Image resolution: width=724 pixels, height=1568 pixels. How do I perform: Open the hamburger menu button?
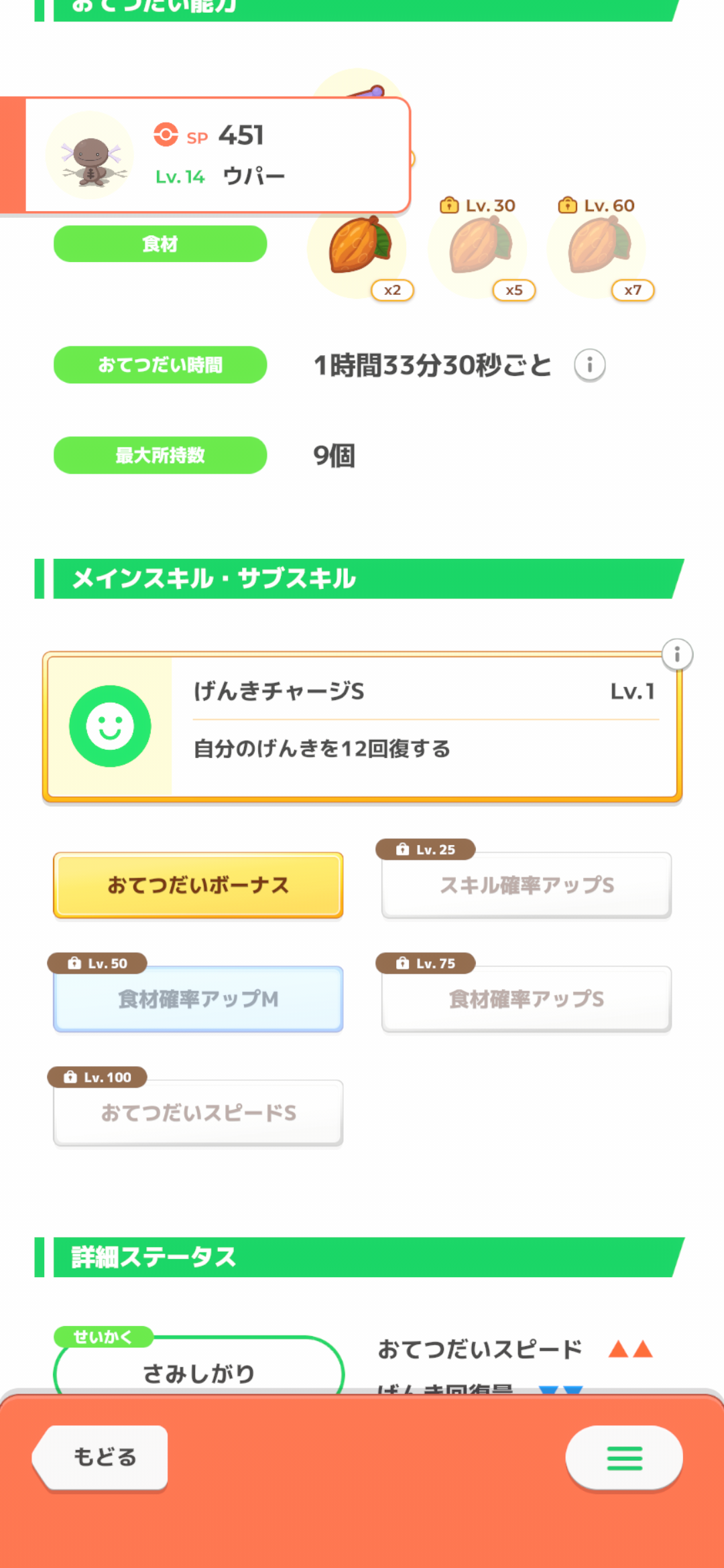624,1458
